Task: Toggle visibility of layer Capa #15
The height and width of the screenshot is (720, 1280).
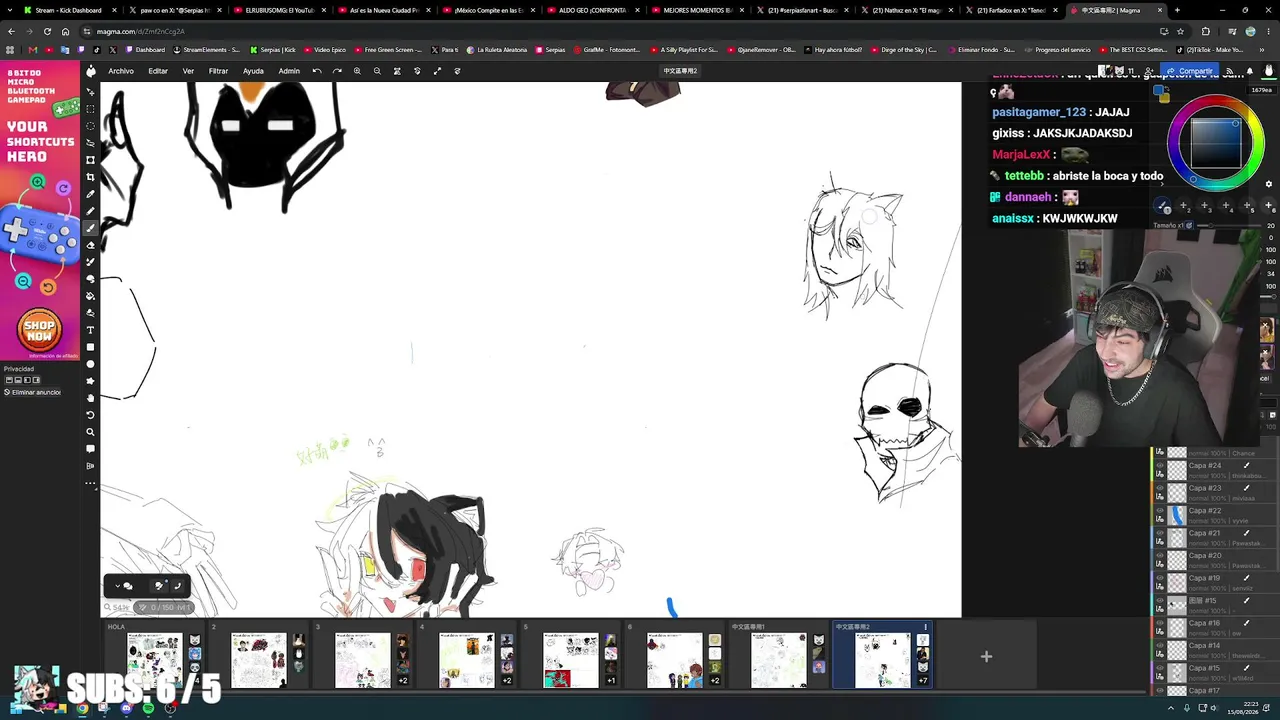Action: pos(1160,667)
